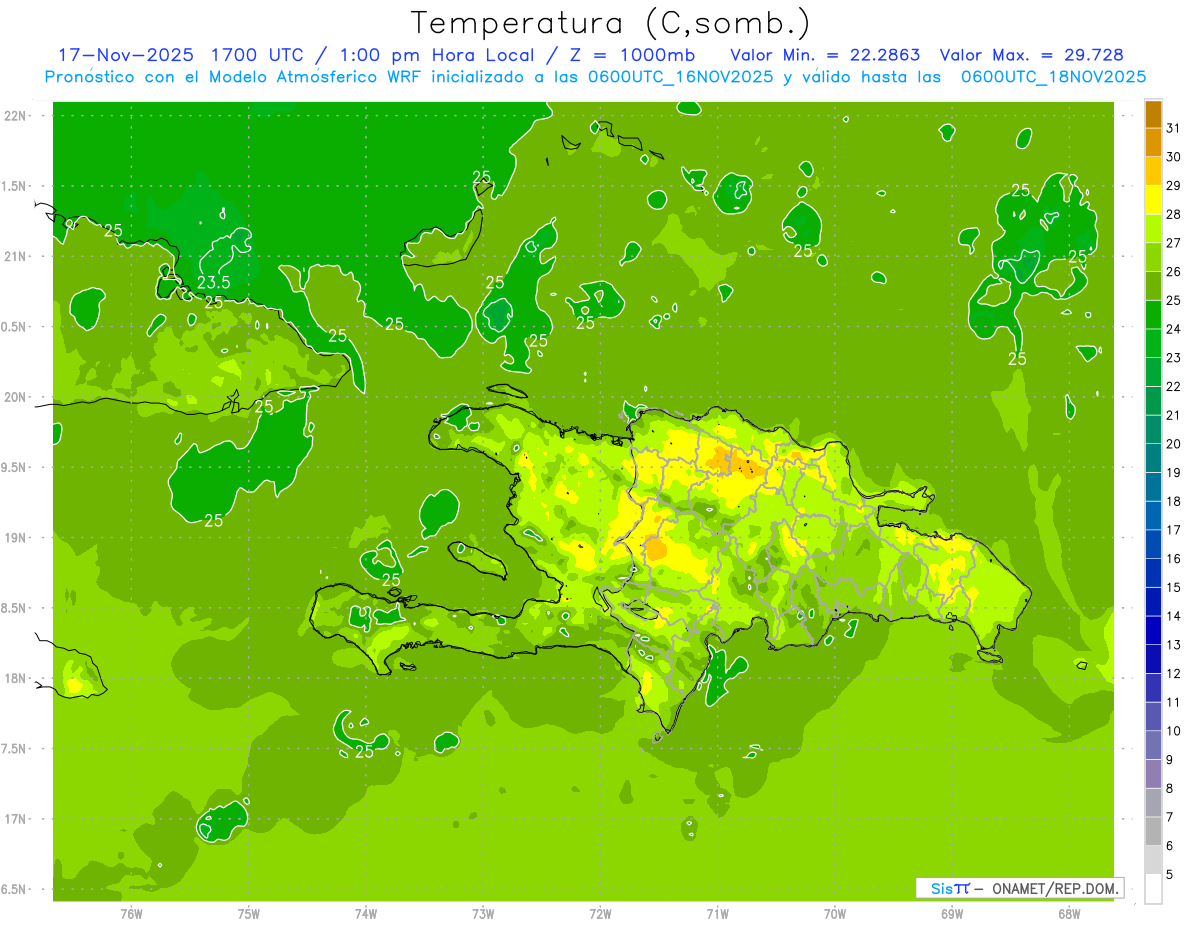Click the '70W' longitude axis label
This screenshot has height=927, width=1200.
click(835, 913)
